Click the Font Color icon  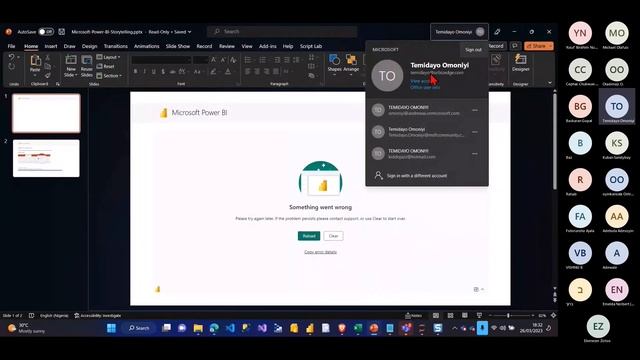(228, 72)
